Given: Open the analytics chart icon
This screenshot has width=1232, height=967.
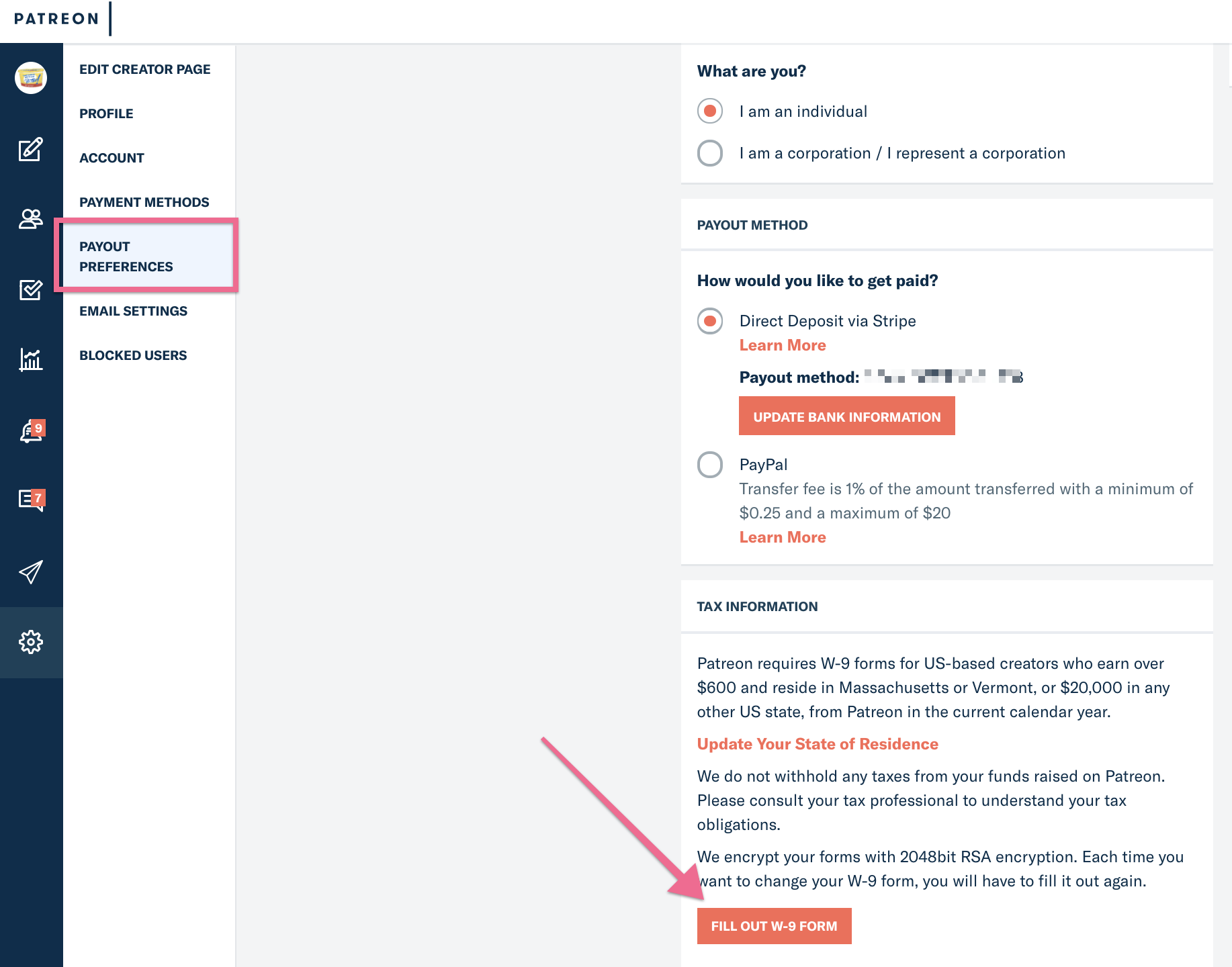Looking at the screenshot, I should (x=31, y=360).
